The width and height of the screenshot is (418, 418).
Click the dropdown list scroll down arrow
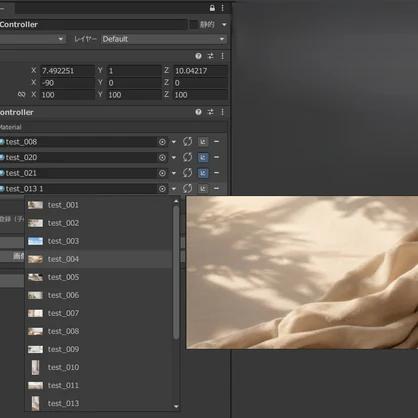(x=176, y=406)
